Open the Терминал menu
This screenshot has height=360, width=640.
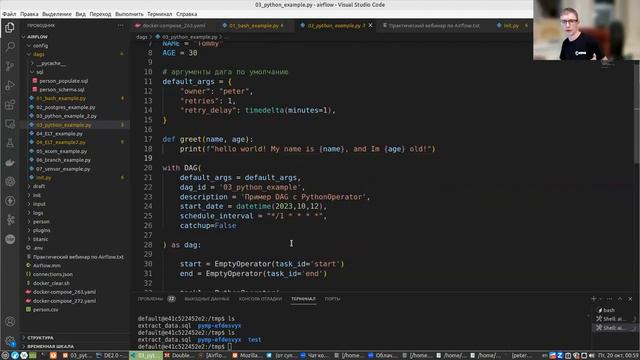pos(160,14)
